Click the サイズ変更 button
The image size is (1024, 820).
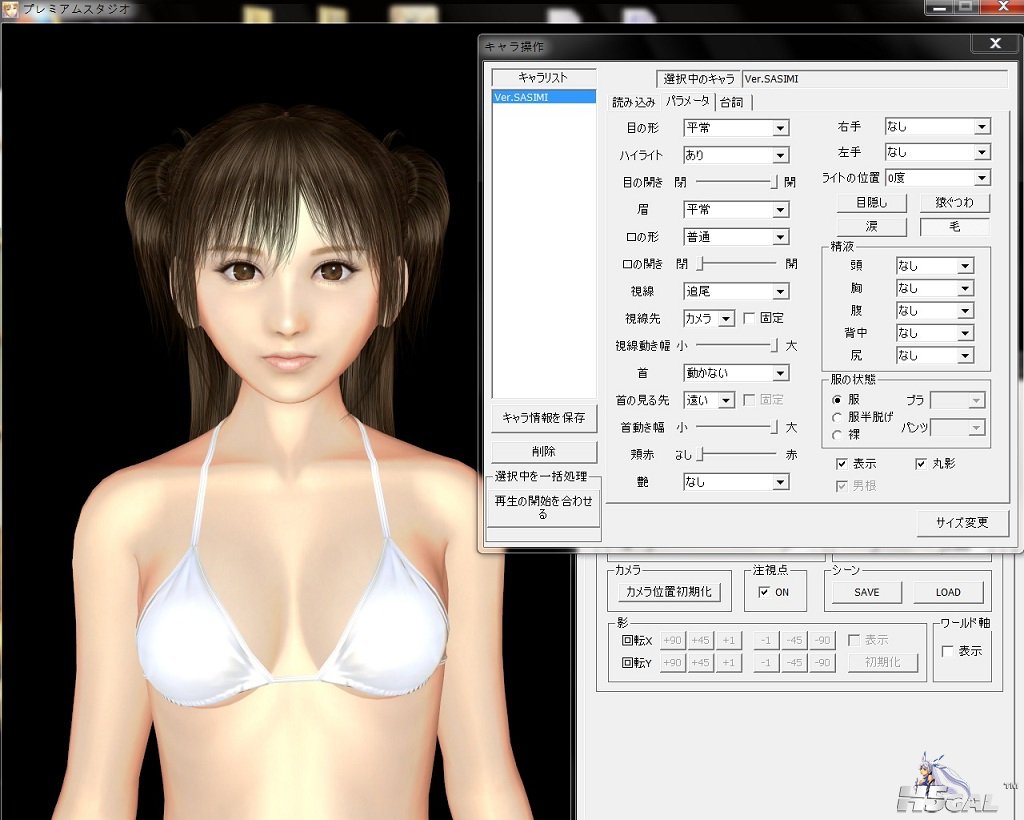point(962,522)
